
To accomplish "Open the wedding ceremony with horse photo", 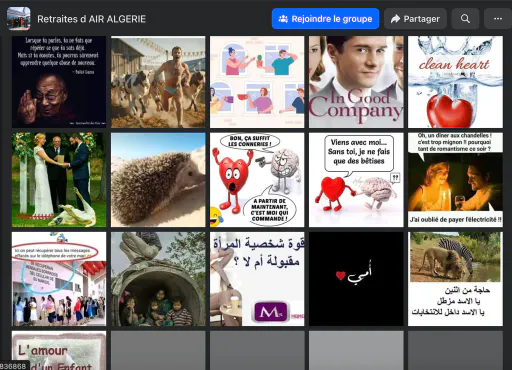I will (x=59, y=180).
